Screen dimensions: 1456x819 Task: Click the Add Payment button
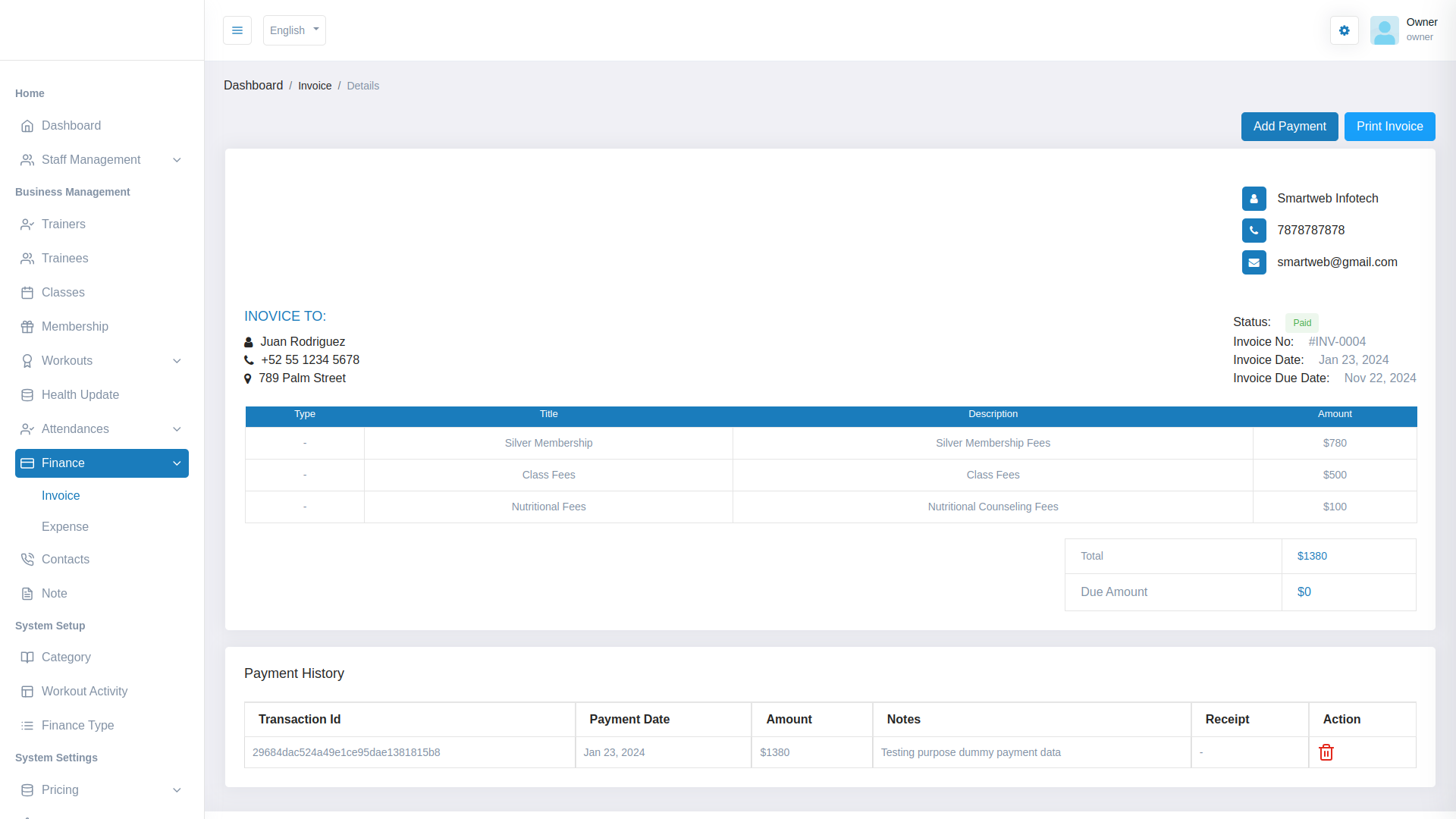coord(1289,127)
